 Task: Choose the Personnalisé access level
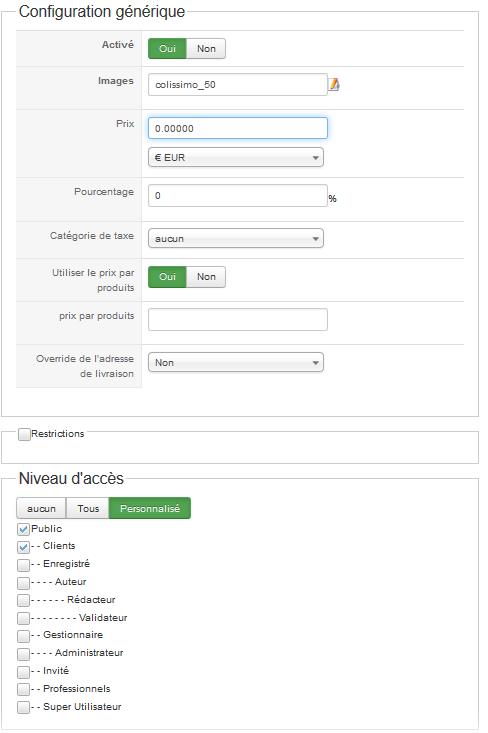coord(150,508)
